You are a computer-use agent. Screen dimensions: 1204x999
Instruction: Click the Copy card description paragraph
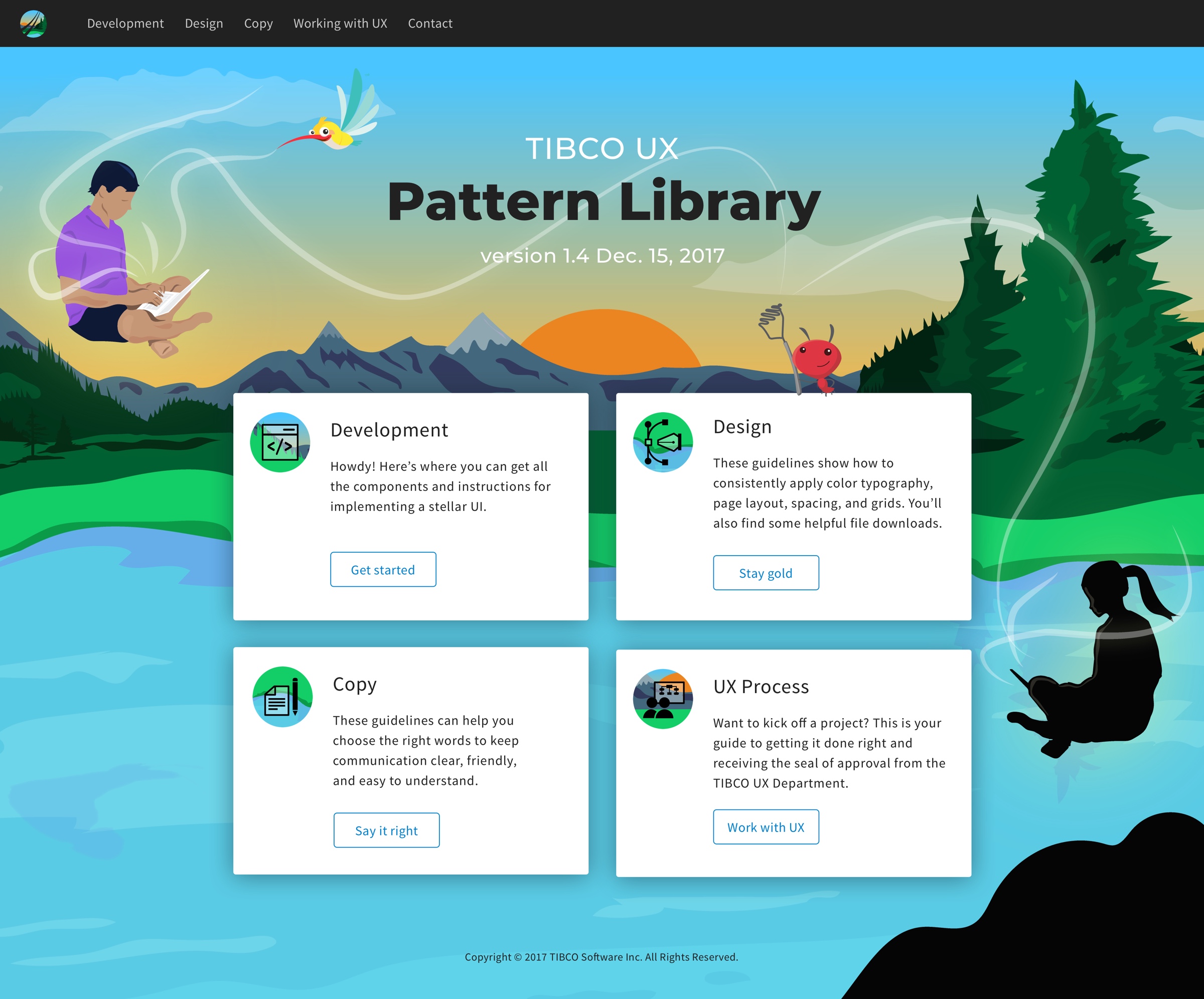click(x=425, y=750)
